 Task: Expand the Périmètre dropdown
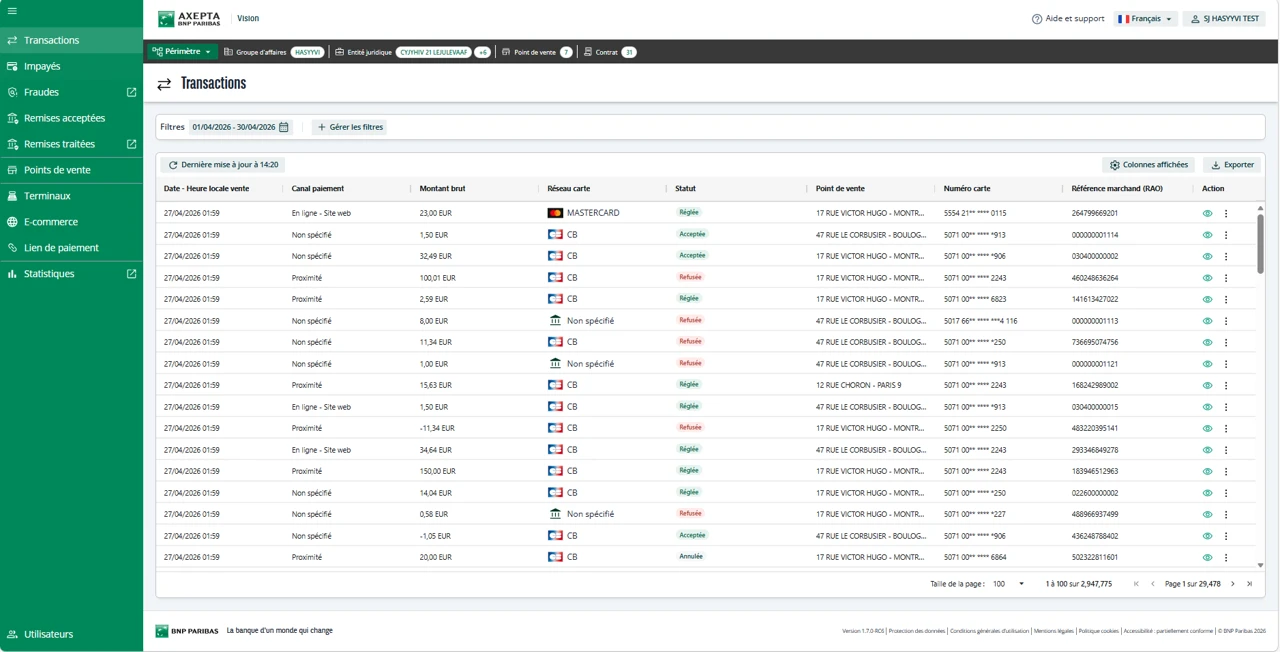(x=182, y=52)
